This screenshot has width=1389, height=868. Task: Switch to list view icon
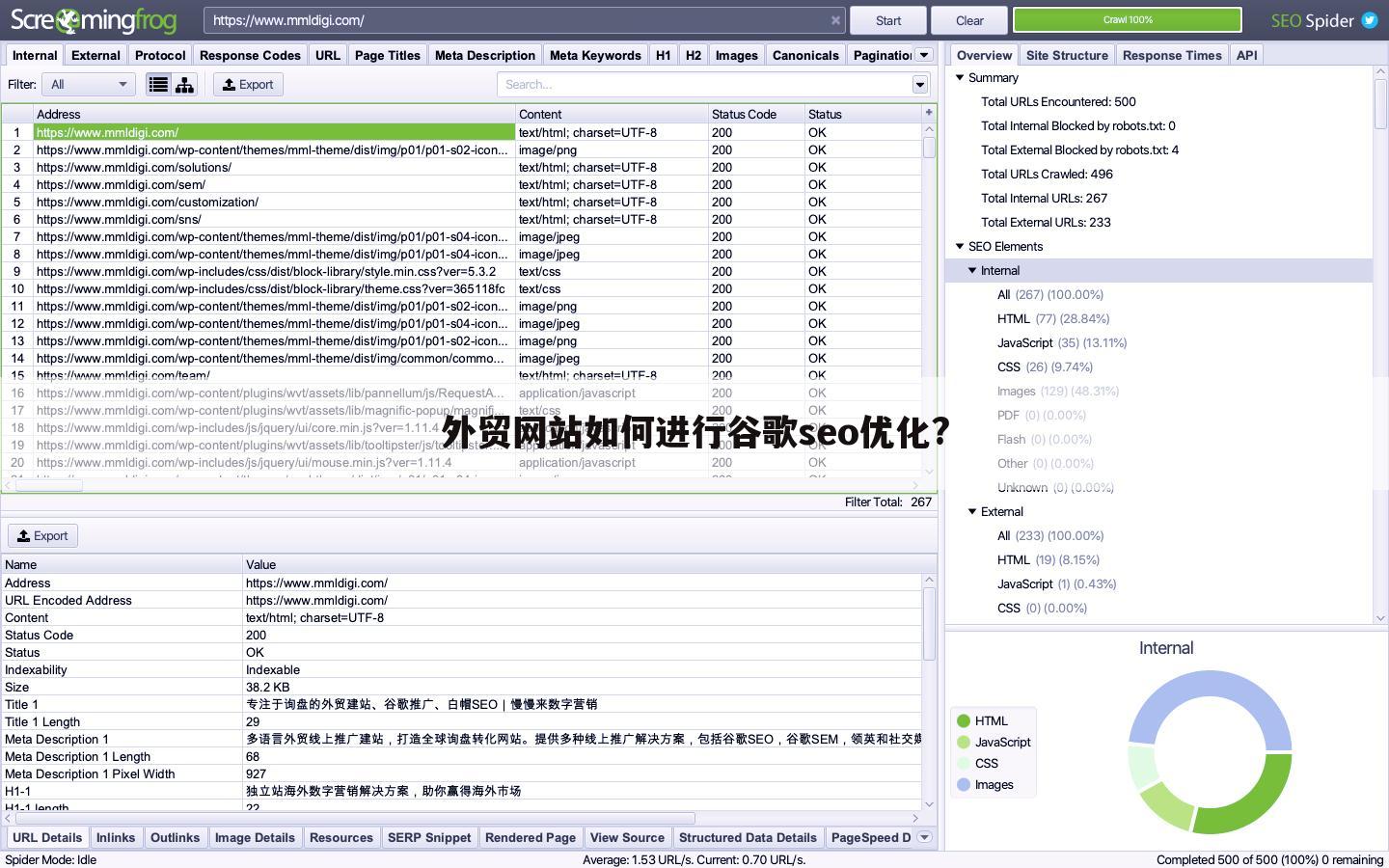click(x=158, y=85)
